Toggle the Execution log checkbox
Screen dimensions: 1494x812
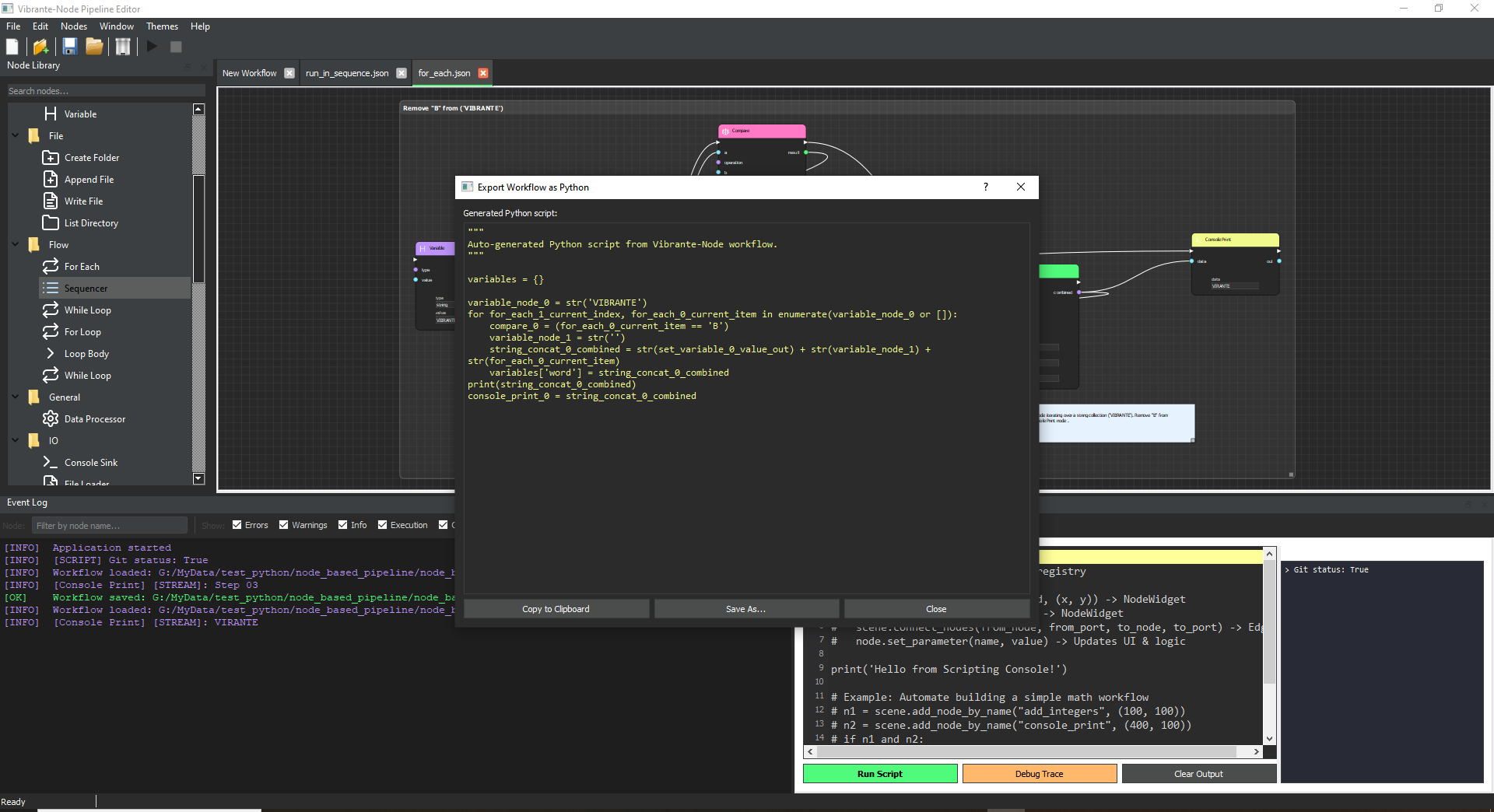[383, 525]
